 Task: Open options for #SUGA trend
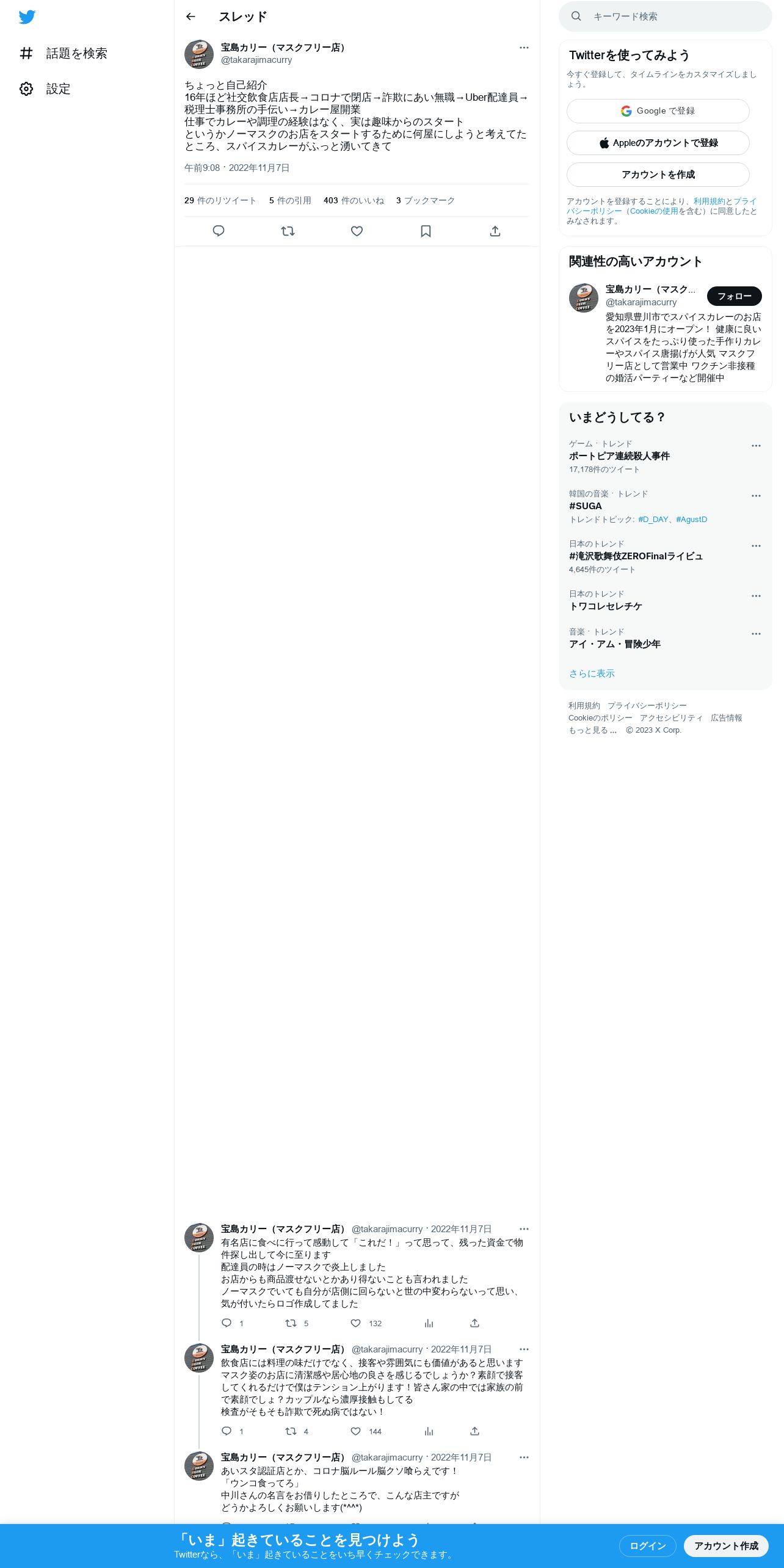[x=756, y=496]
